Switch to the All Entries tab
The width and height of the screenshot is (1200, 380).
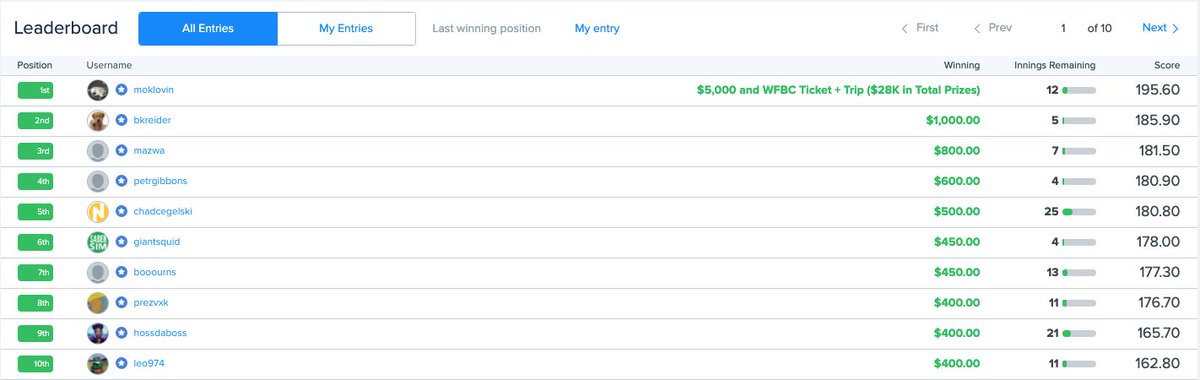pyautogui.click(x=207, y=29)
